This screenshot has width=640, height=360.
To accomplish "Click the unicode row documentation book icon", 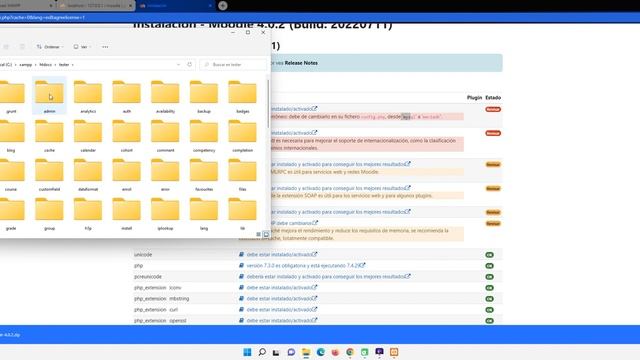I will (241, 254).
